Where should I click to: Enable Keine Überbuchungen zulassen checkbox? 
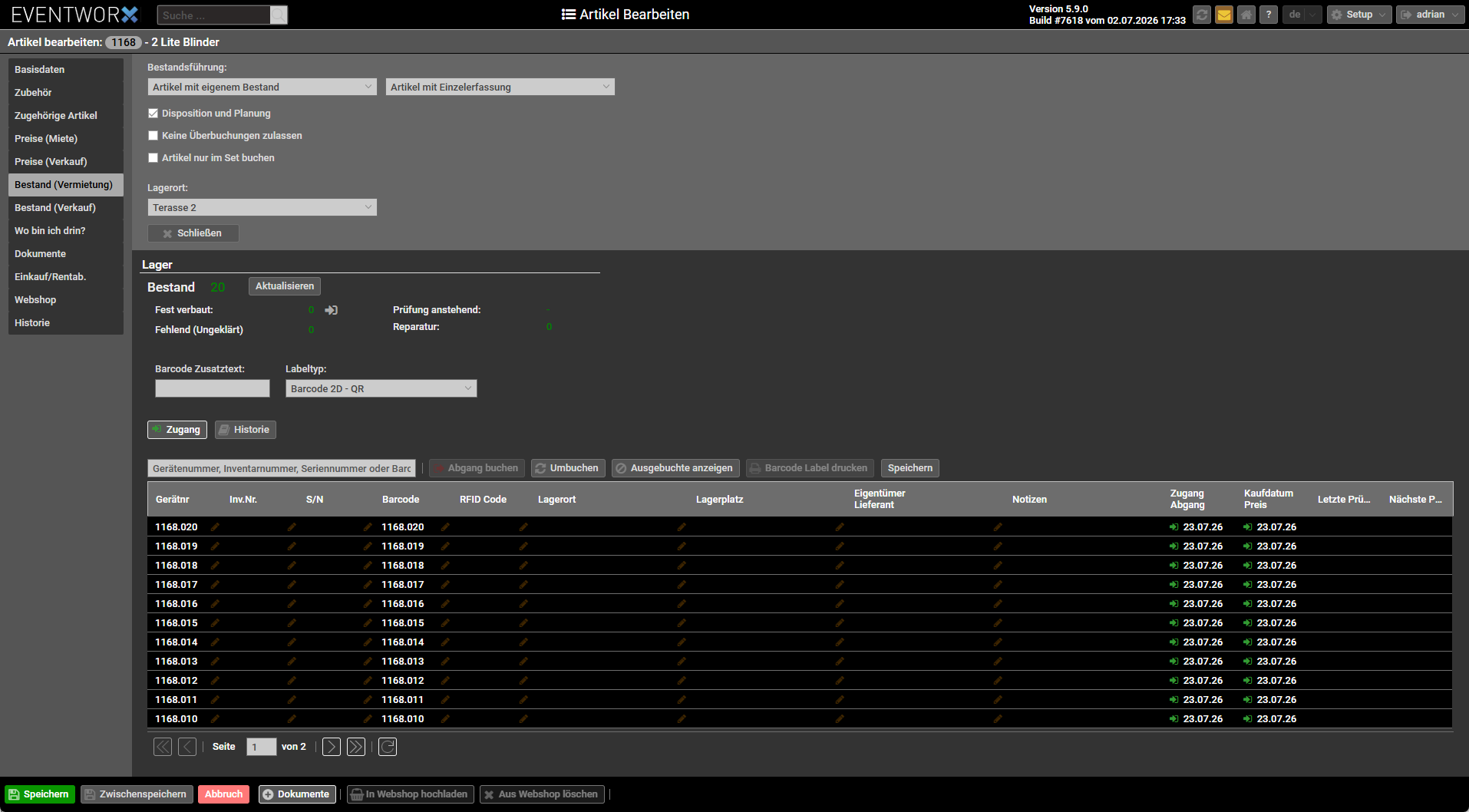click(x=153, y=136)
